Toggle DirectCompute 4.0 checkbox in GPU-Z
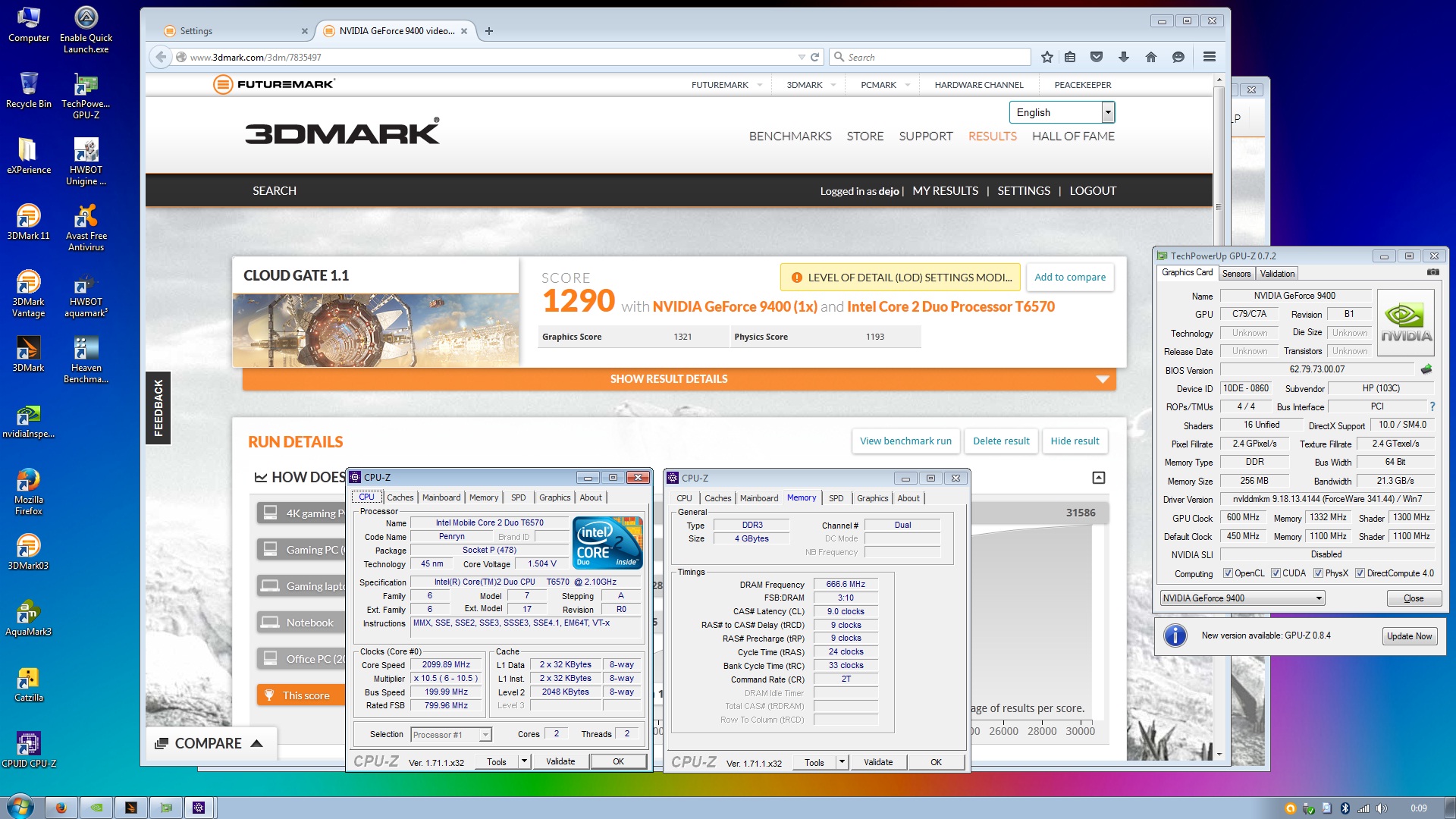Image resolution: width=1456 pixels, height=819 pixels. 1360,573
